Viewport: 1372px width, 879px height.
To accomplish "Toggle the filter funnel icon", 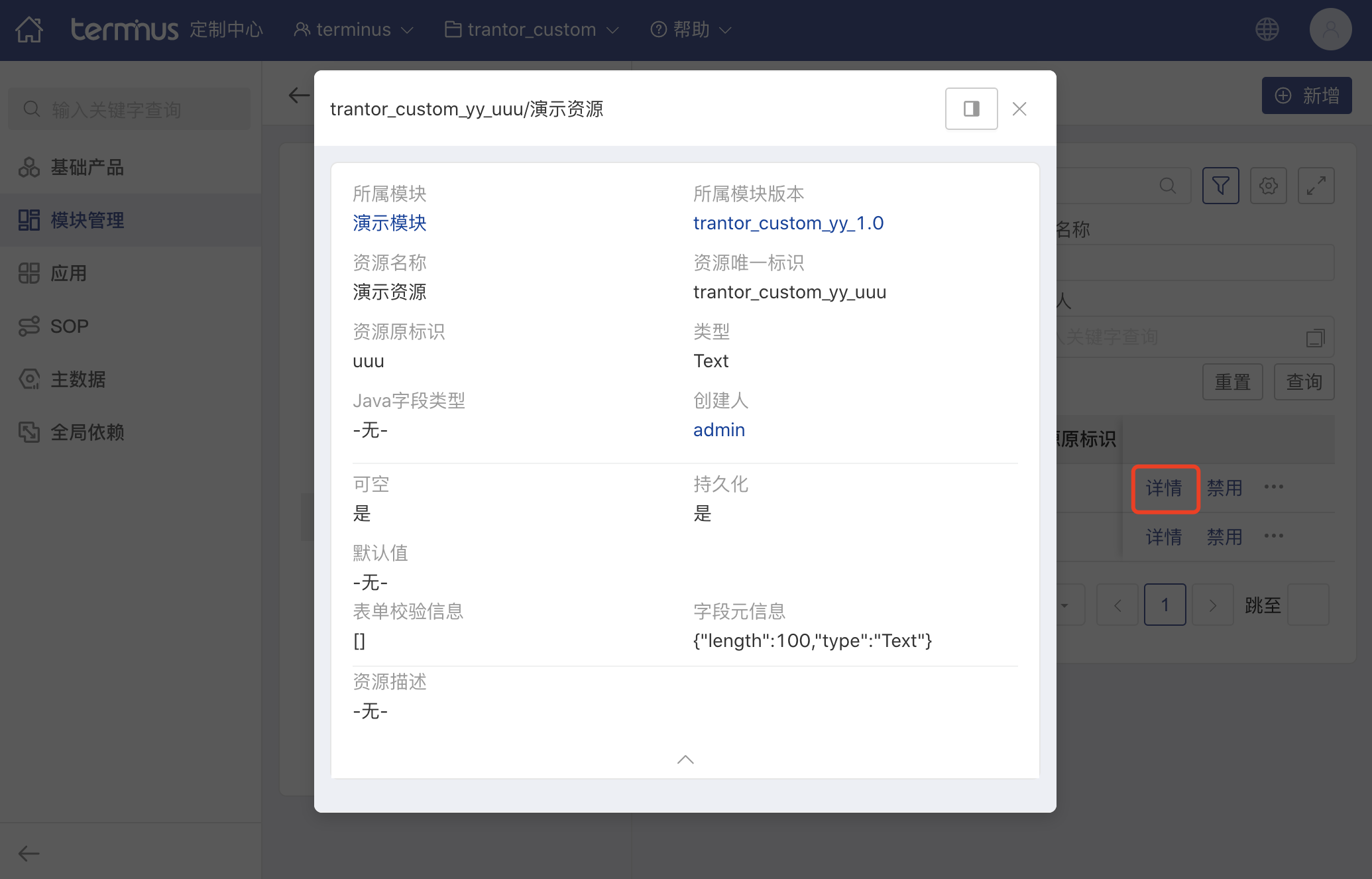I will click(x=1220, y=186).
